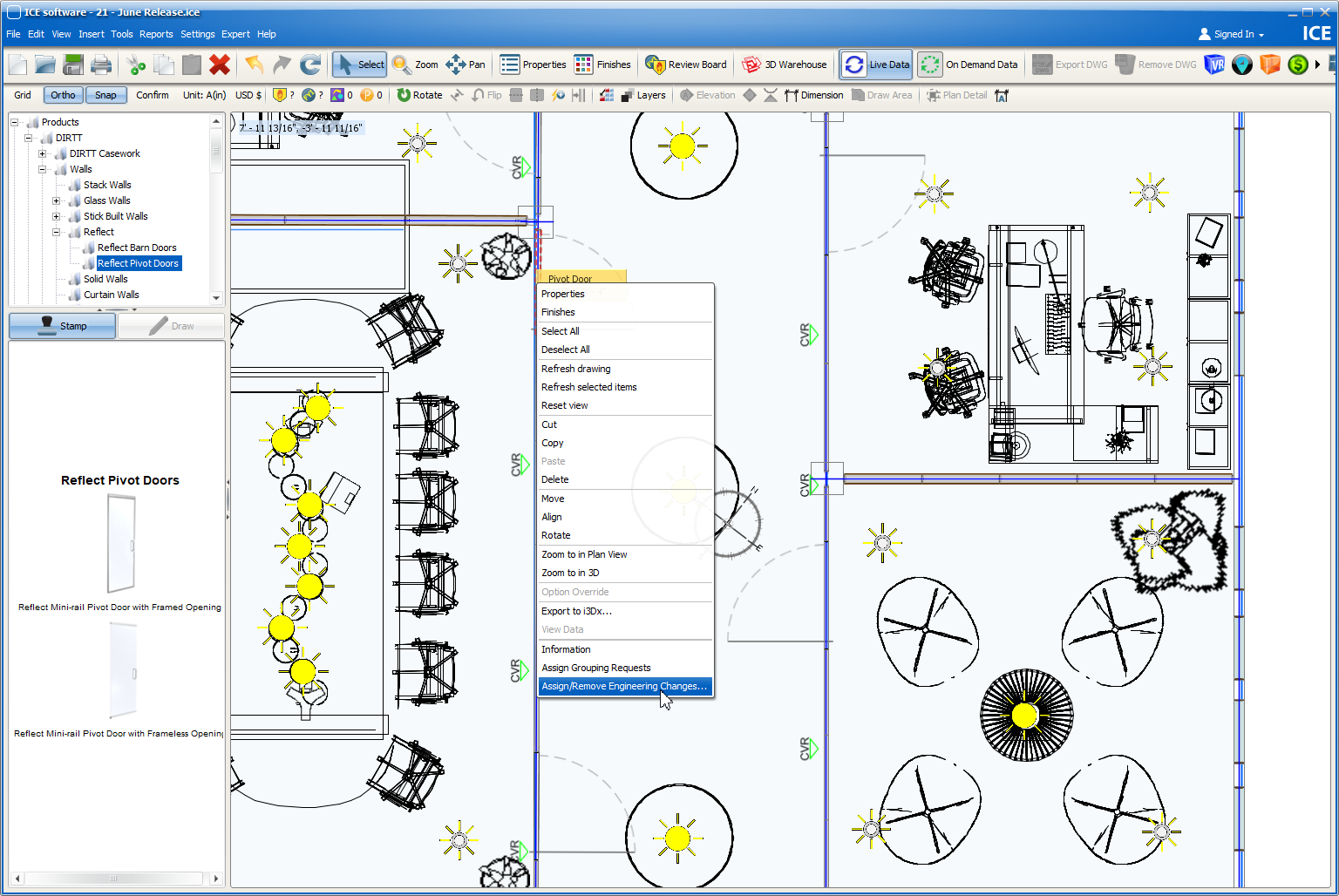
Task: Open the Signed In dropdown
Action: tap(1232, 34)
